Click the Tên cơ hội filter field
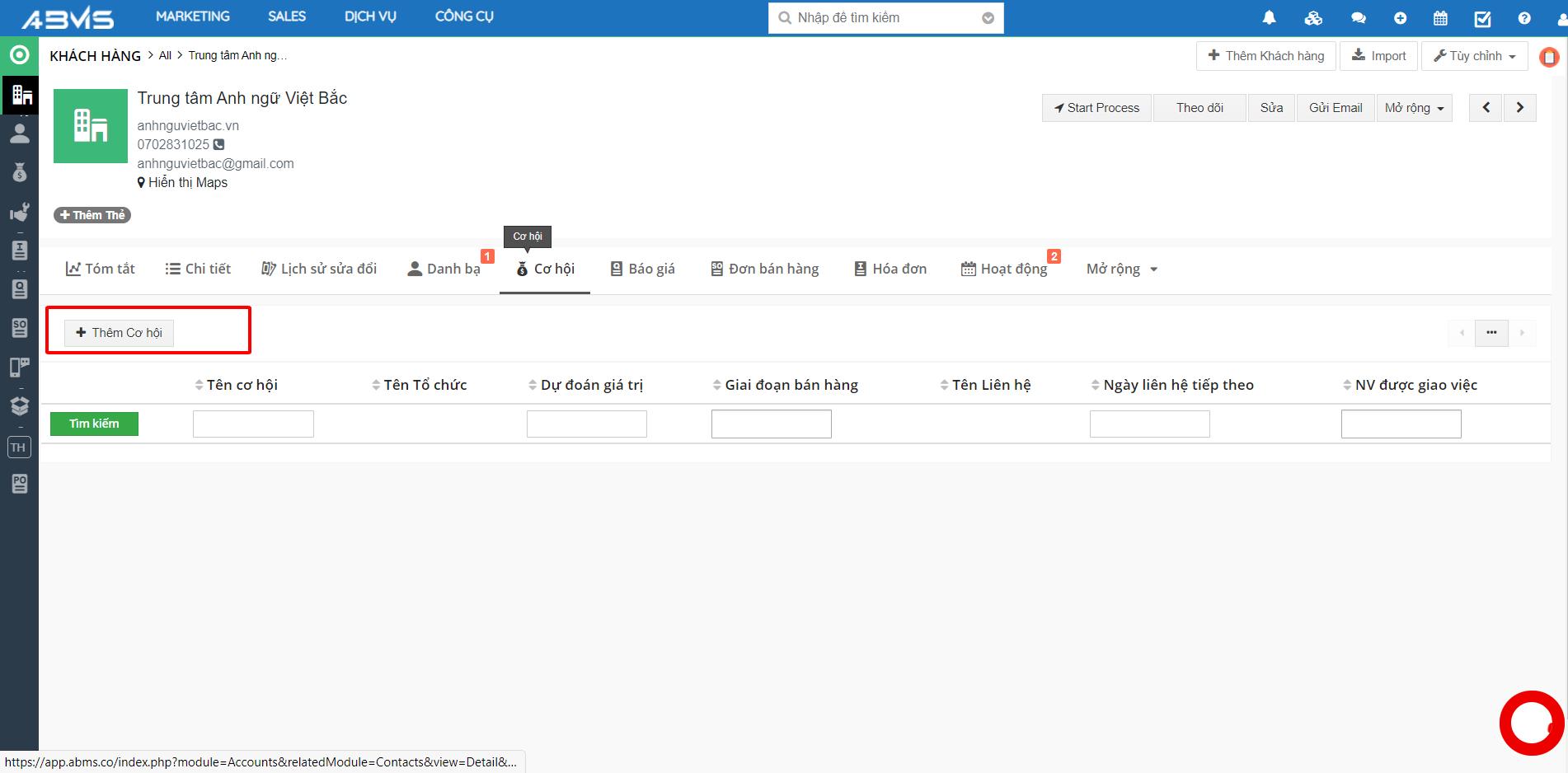Viewport: 1568px width, 773px height. (253, 424)
